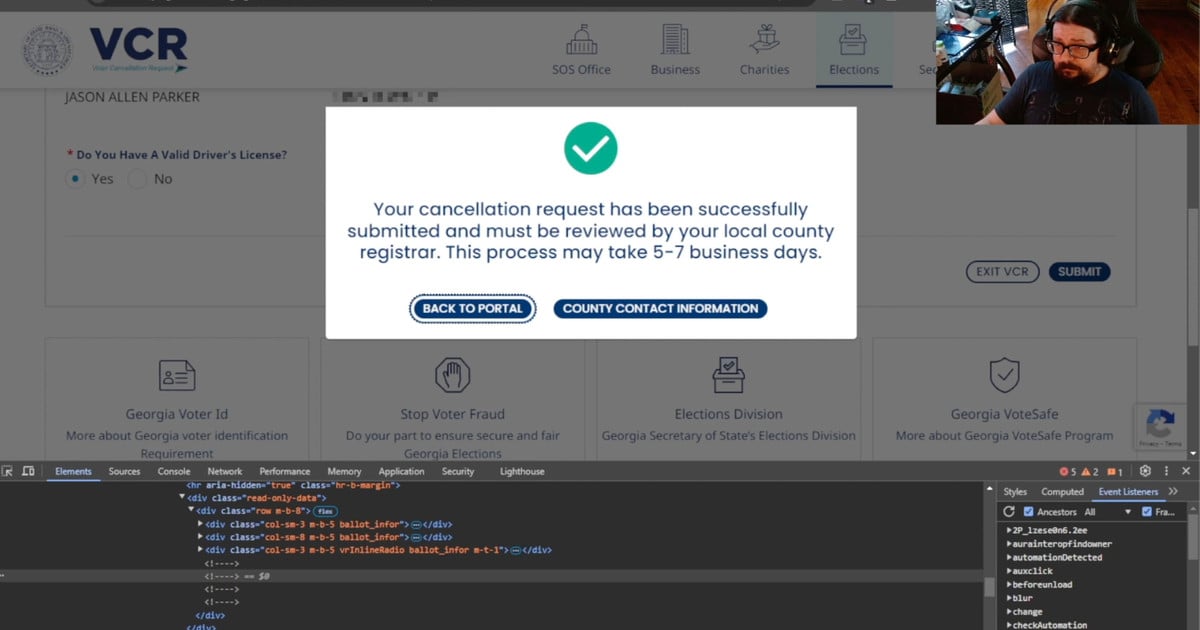Expand the beforeunload event listener entry

[1009, 584]
